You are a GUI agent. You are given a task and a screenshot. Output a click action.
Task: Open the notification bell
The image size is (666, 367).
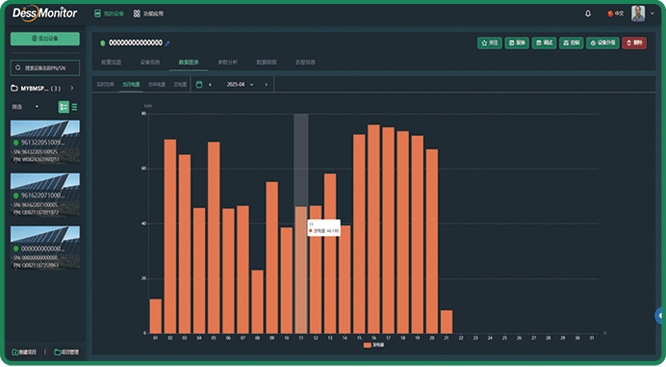(588, 14)
